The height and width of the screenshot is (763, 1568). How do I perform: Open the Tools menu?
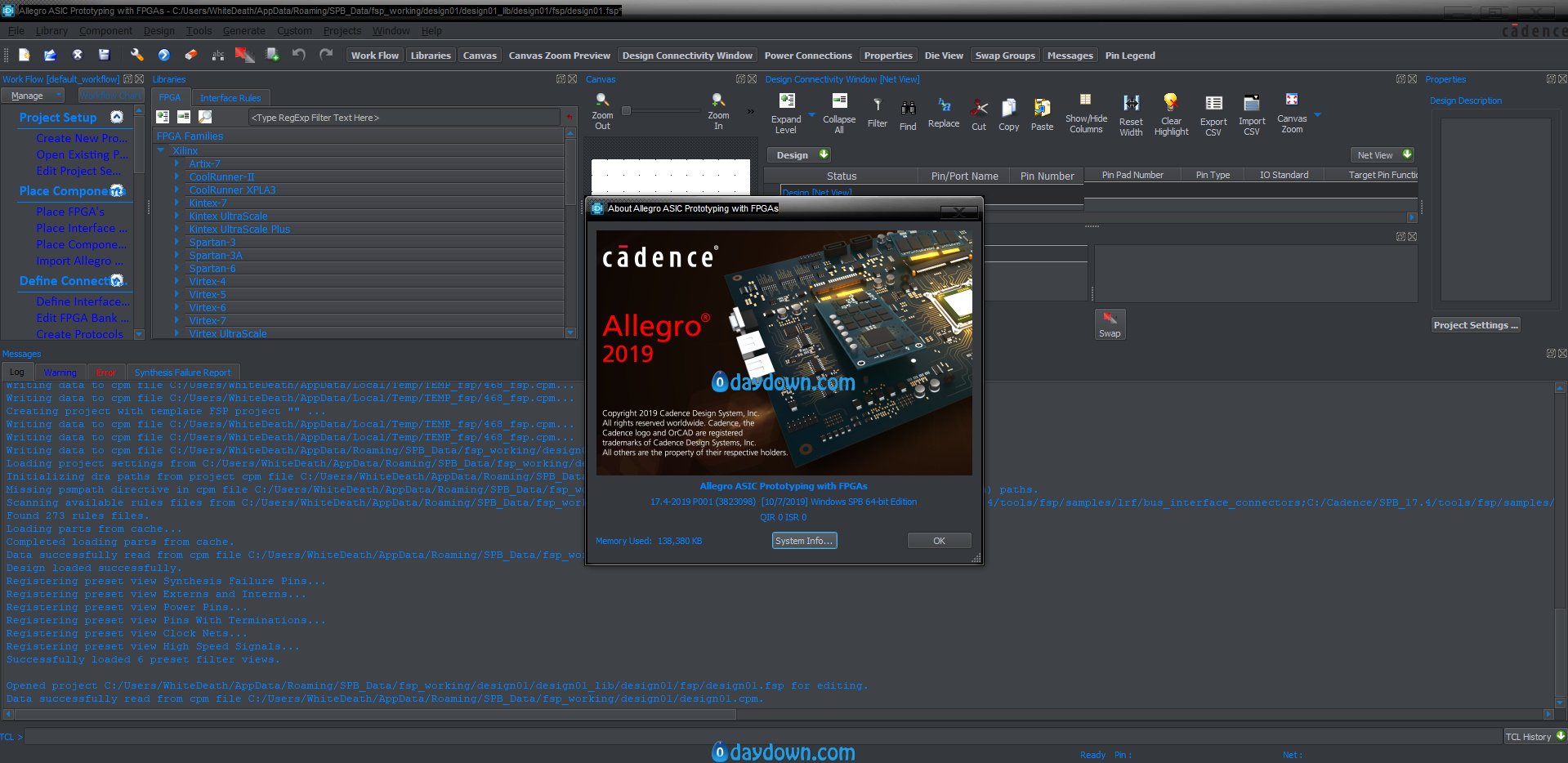click(199, 31)
